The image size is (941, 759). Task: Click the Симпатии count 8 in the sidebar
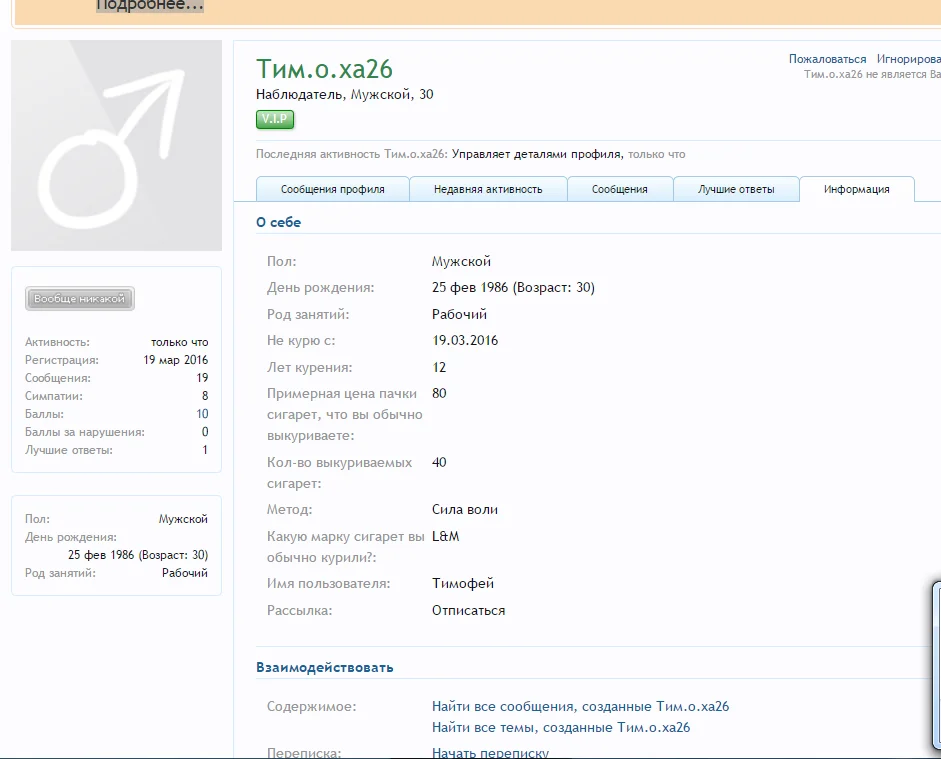[204, 396]
